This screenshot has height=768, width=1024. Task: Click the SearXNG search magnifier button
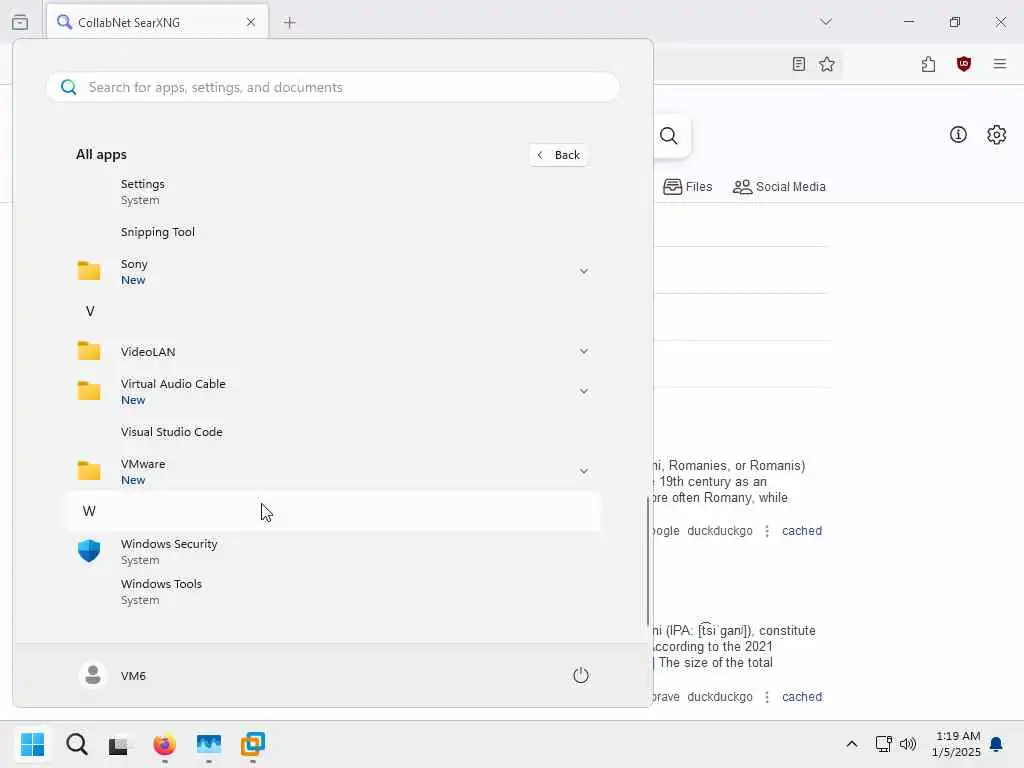669,136
